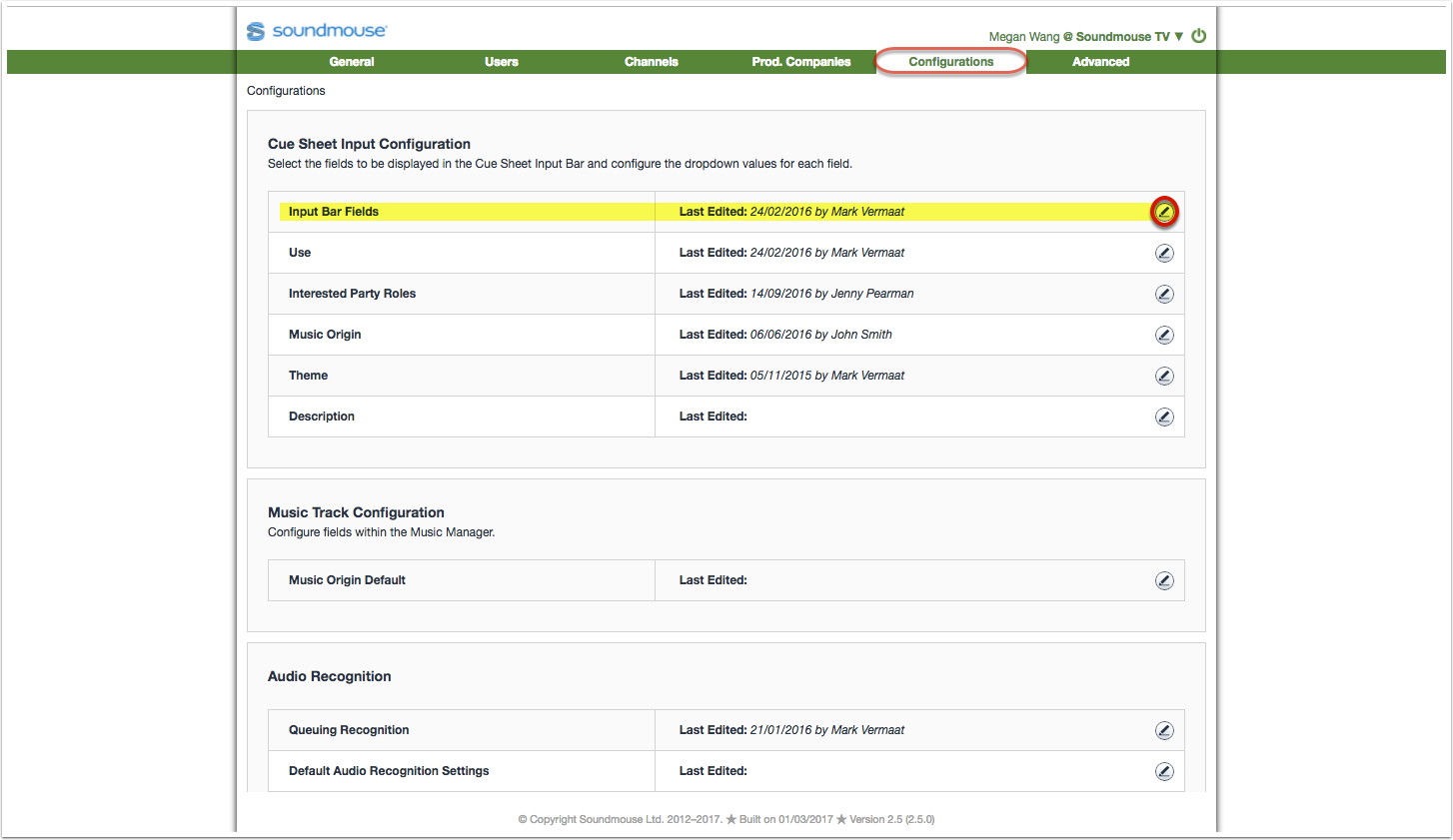Click the Music Origin Default label

coord(347,580)
